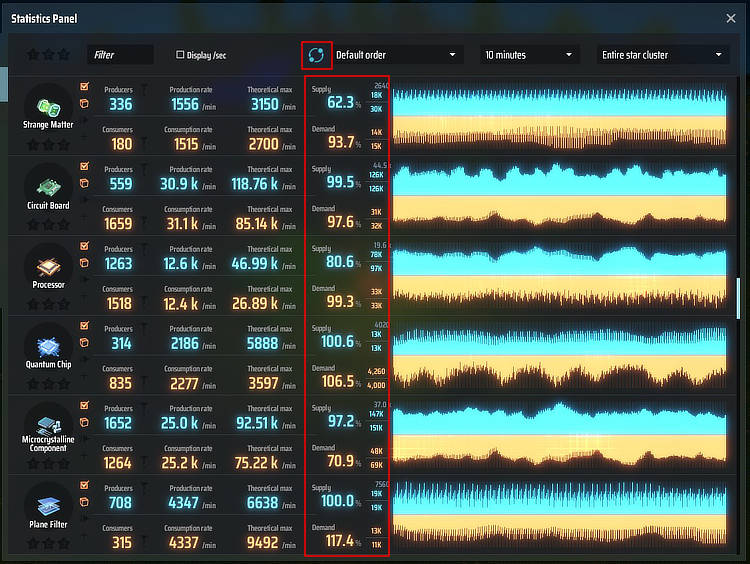Viewport: 750px width, 564px height.
Task: Click the funnel icon next to Quantum Chip Producers
Action: [x=144, y=328]
